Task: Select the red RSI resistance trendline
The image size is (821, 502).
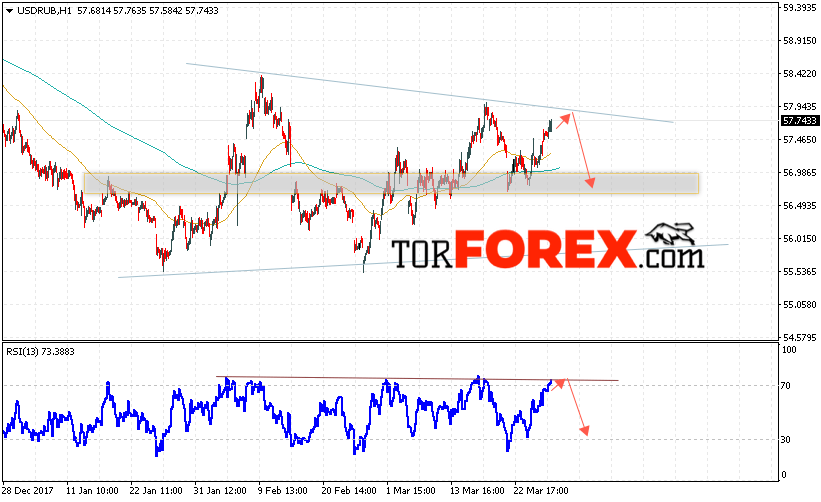Action: 417,378
